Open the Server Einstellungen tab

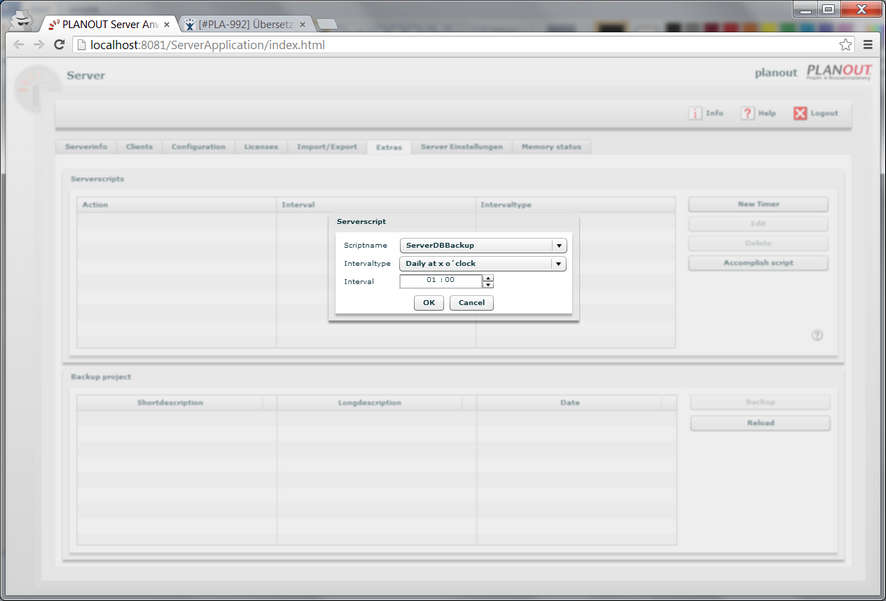click(462, 147)
